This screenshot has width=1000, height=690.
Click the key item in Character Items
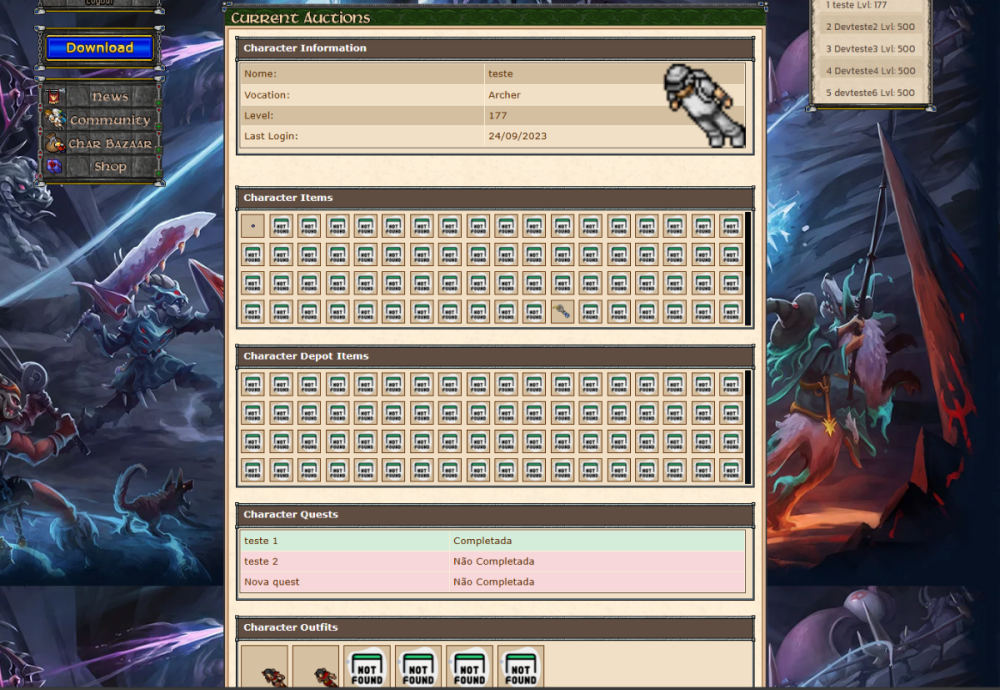562,311
